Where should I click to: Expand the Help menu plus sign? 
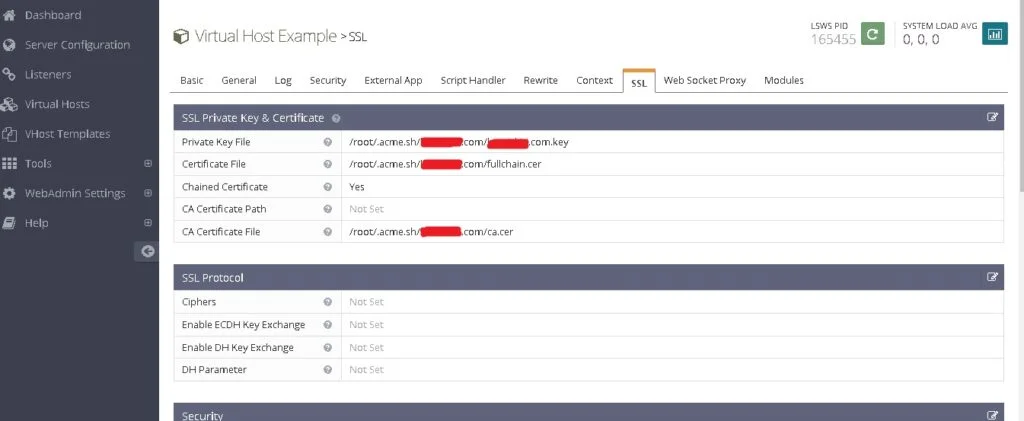pos(148,223)
